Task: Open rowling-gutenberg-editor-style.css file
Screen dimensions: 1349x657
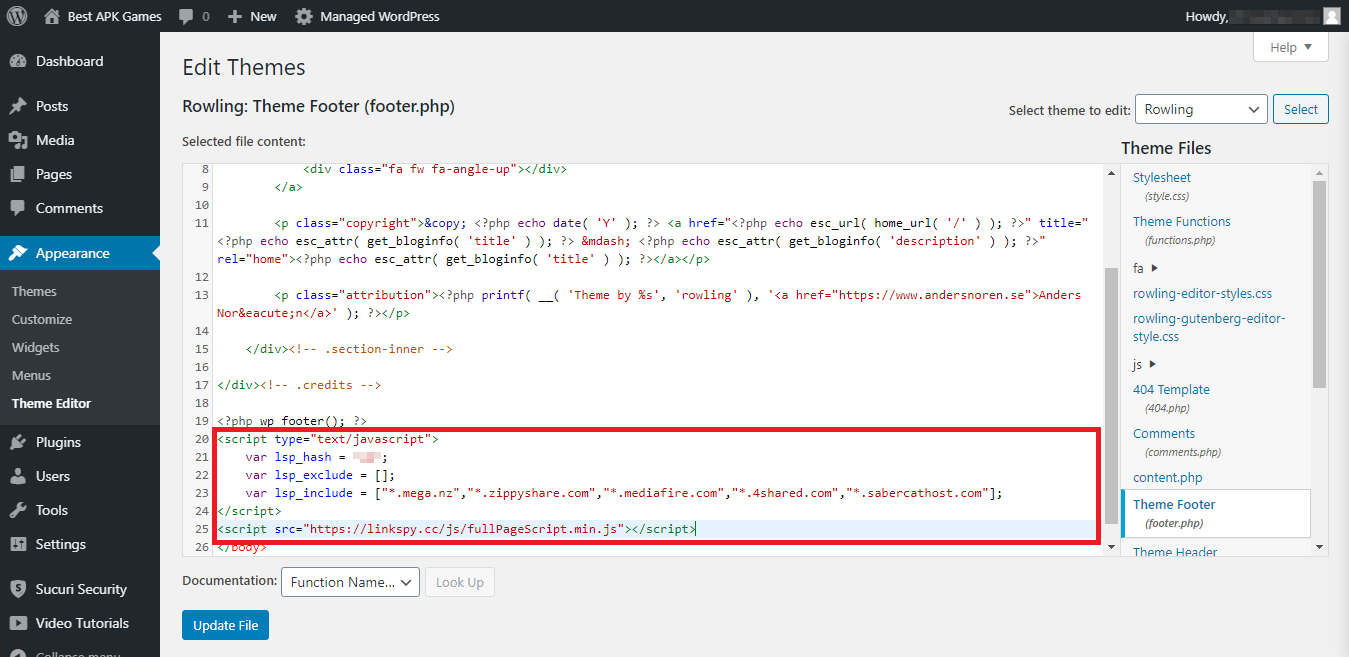Action: coord(1209,327)
